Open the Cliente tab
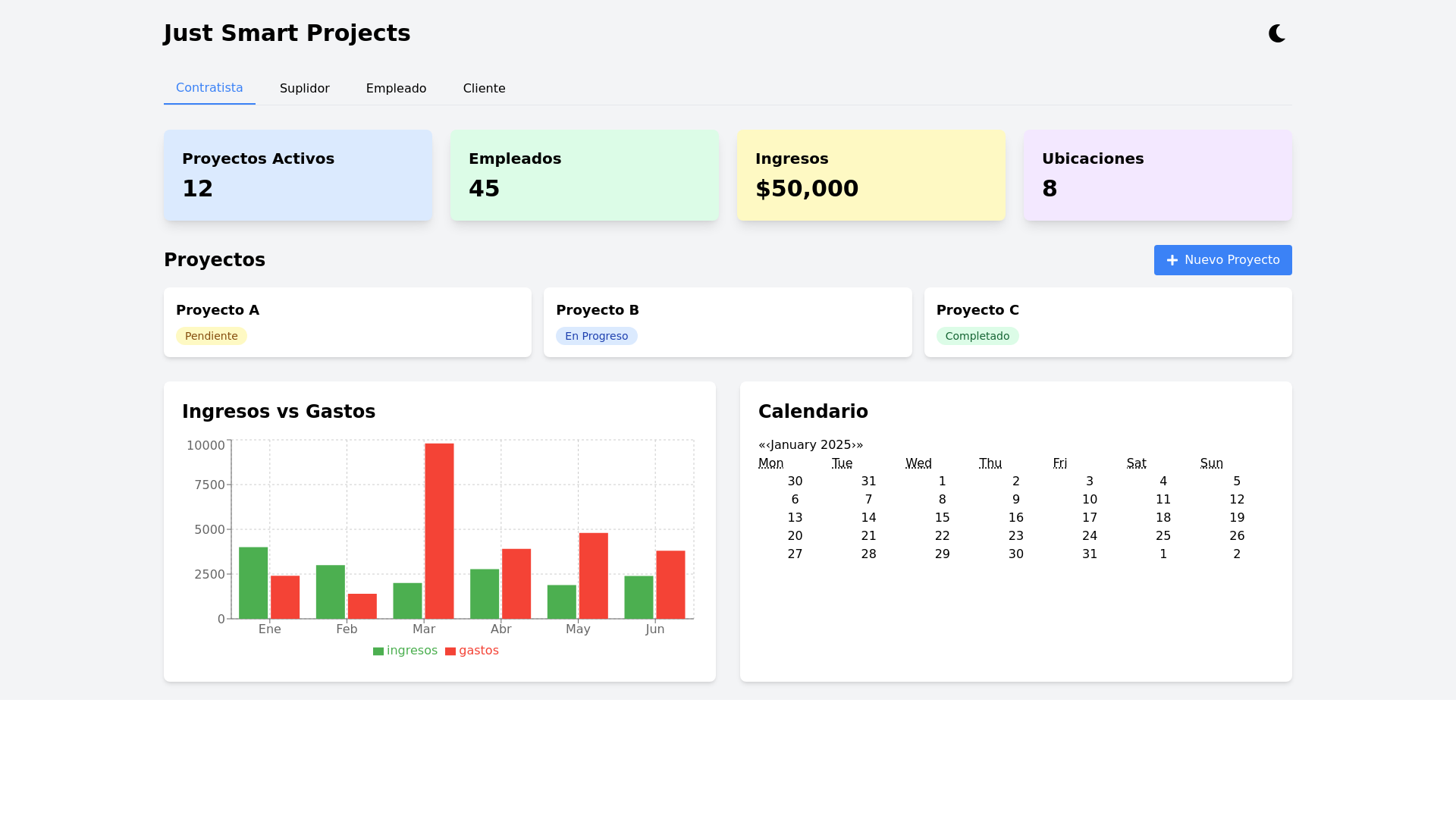Image resolution: width=1456 pixels, height=819 pixels. [485, 88]
